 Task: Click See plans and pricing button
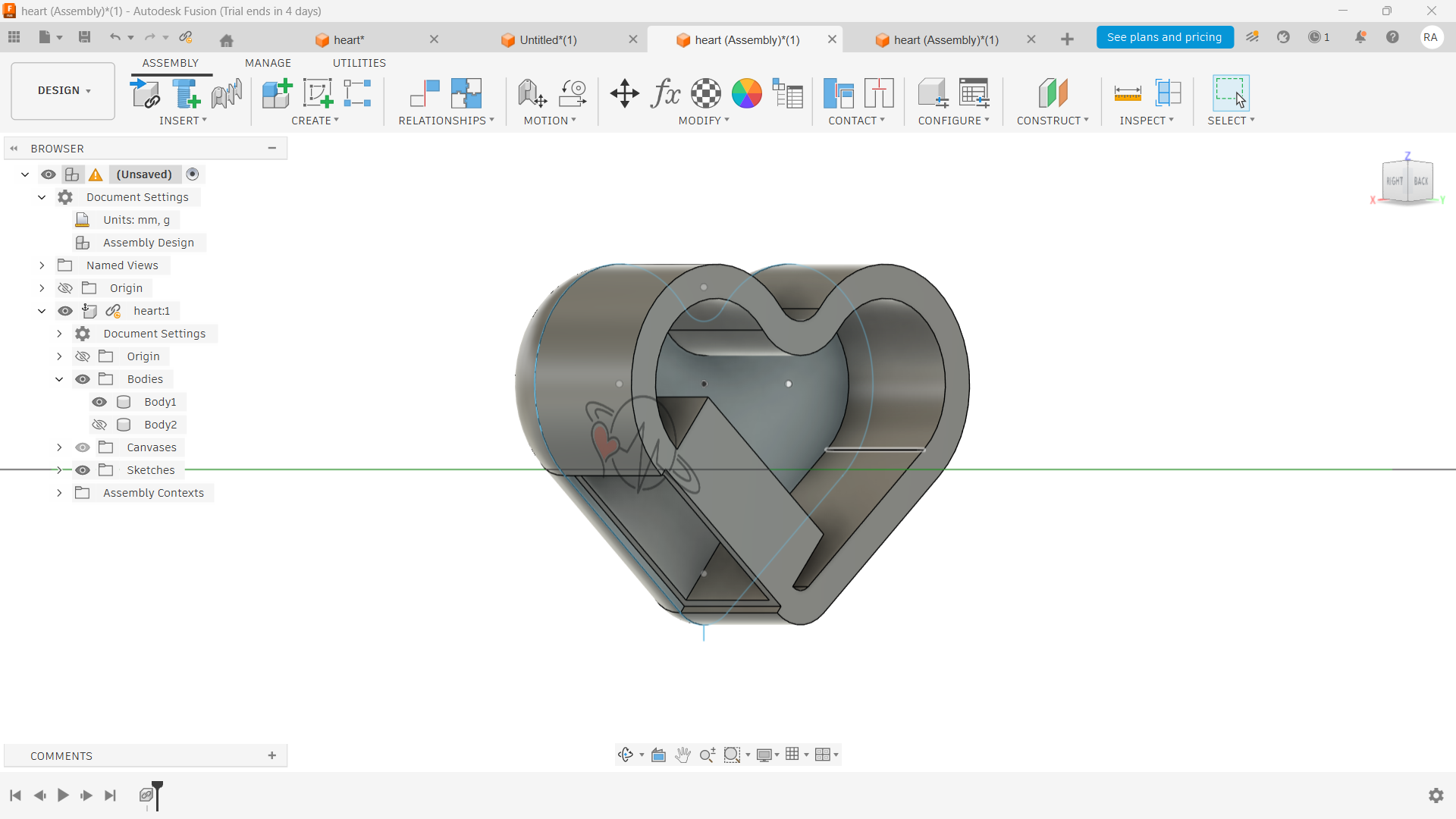pyautogui.click(x=1164, y=37)
